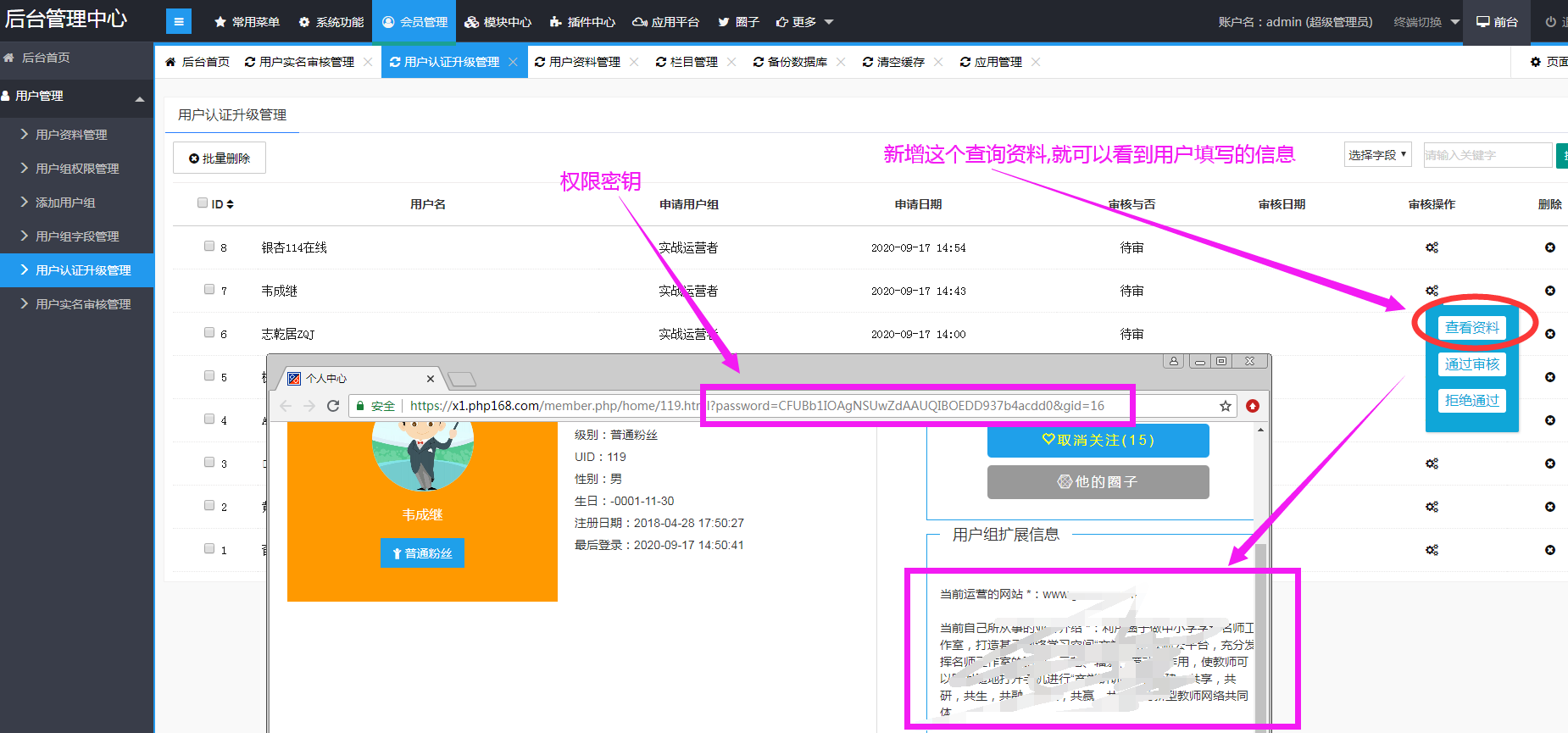Click the ID column sort arrows
This screenshot has width=1568, height=733.
pyautogui.click(x=230, y=204)
